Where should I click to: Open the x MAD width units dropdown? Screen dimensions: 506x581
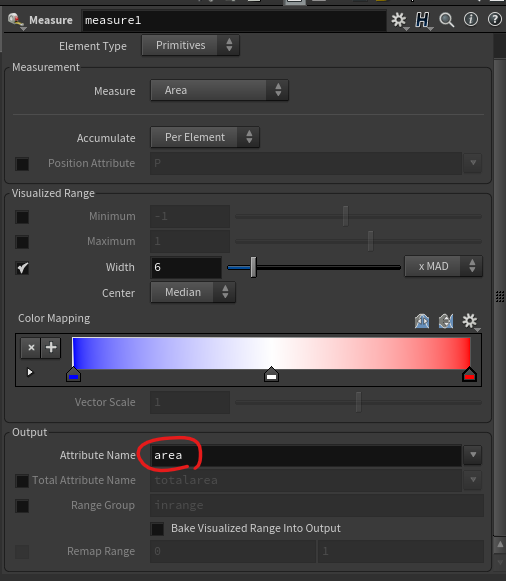[443, 266]
